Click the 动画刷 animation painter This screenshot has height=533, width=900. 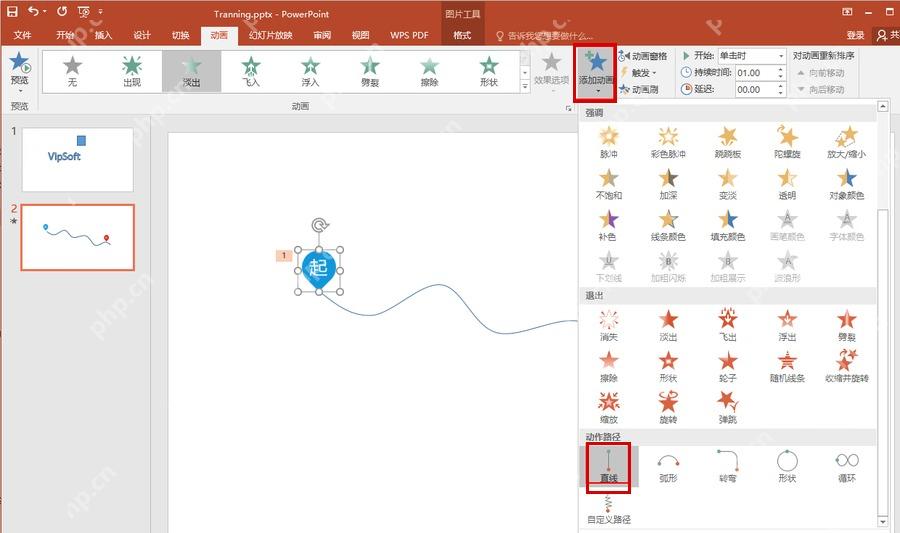(x=638, y=90)
